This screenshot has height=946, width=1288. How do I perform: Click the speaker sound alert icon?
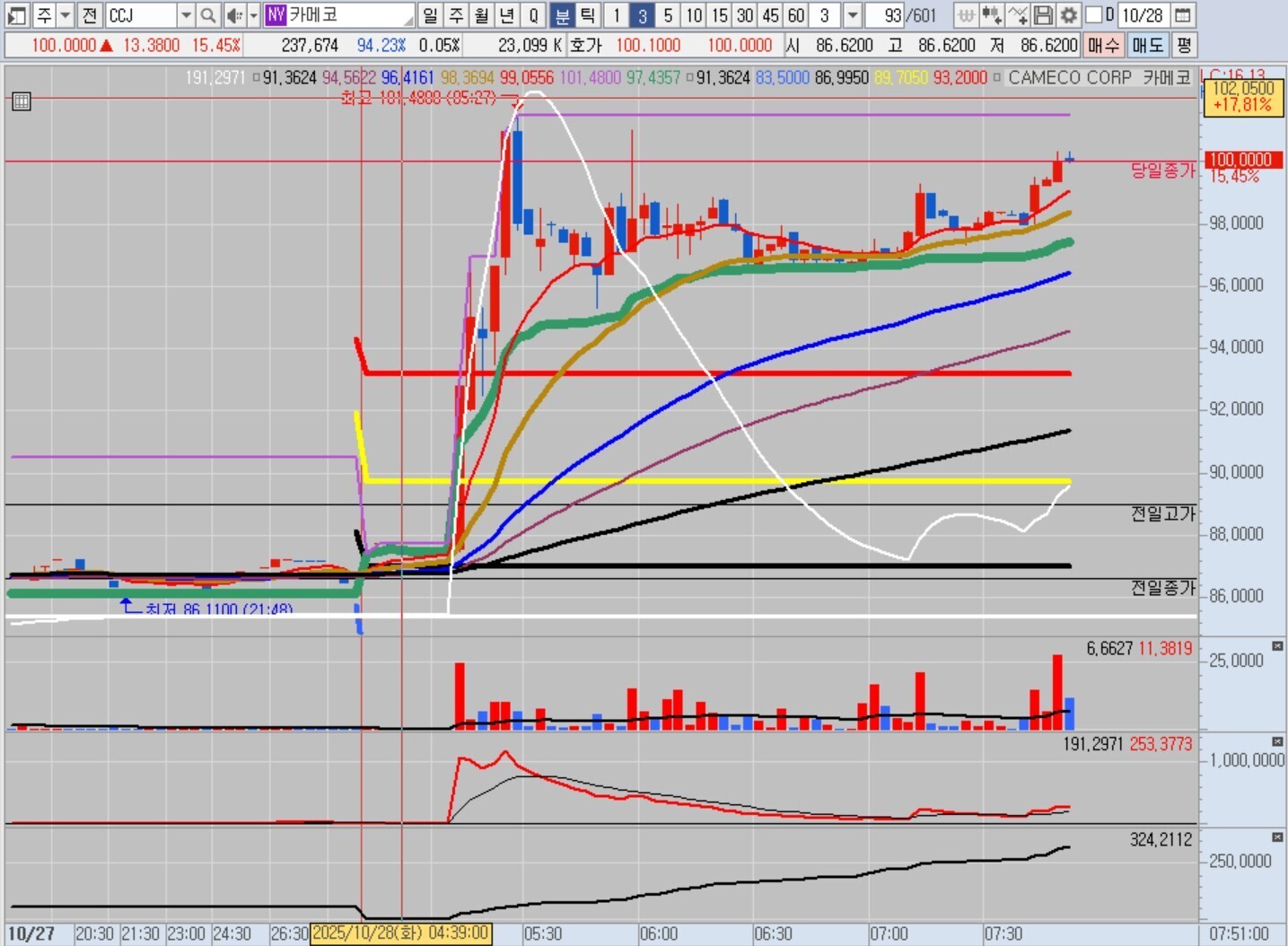tap(233, 15)
